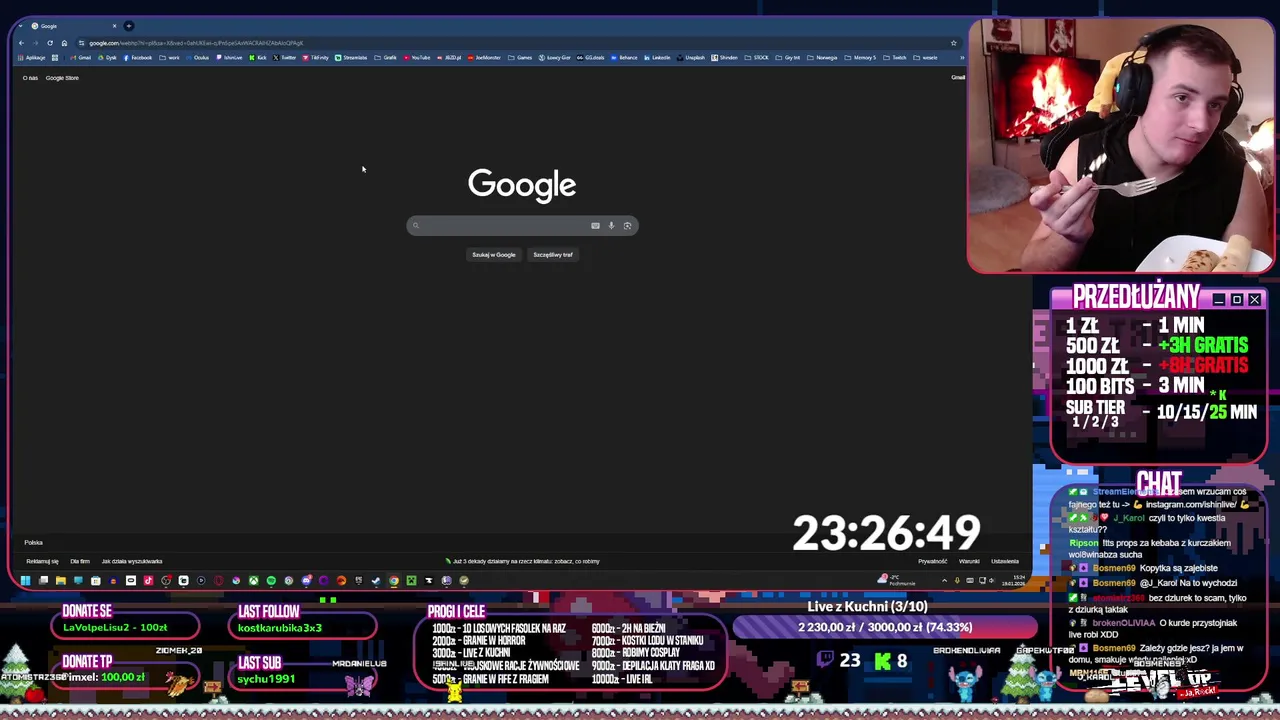The image size is (1280, 720).
Task: Go to the browser home page icon
Action: [x=64, y=43]
